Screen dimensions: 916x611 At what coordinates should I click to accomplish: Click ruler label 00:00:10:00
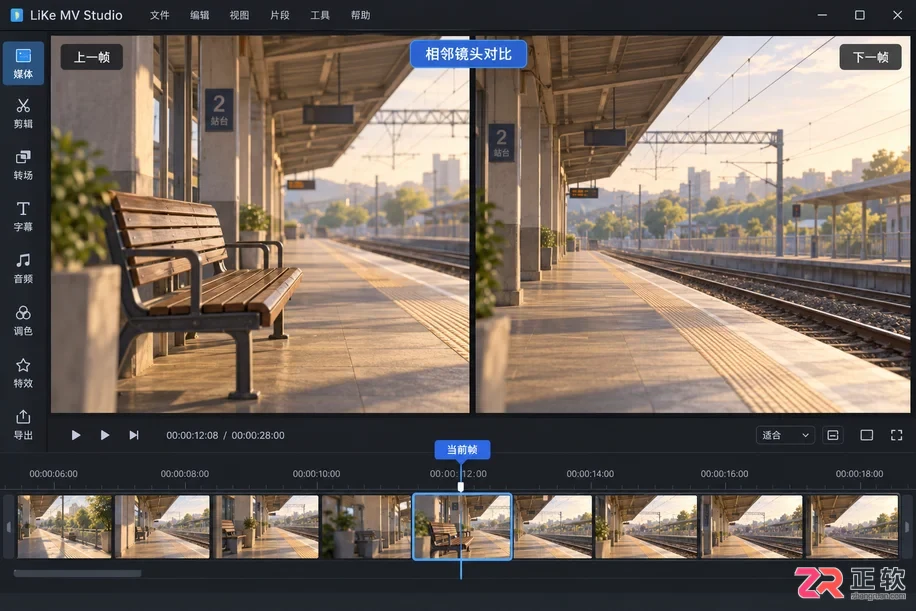point(316,474)
